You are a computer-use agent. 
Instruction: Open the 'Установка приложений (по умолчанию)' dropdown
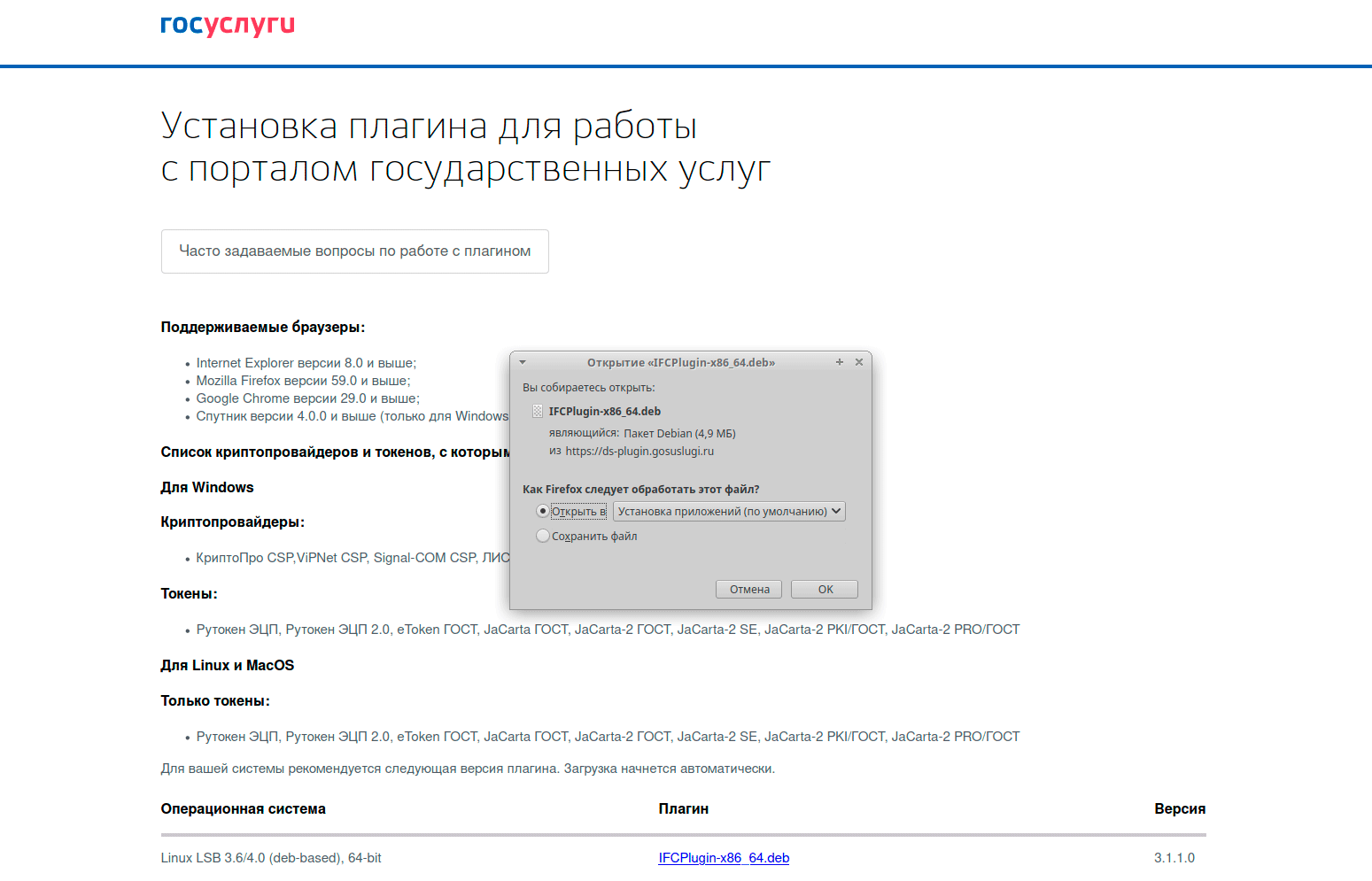729,512
